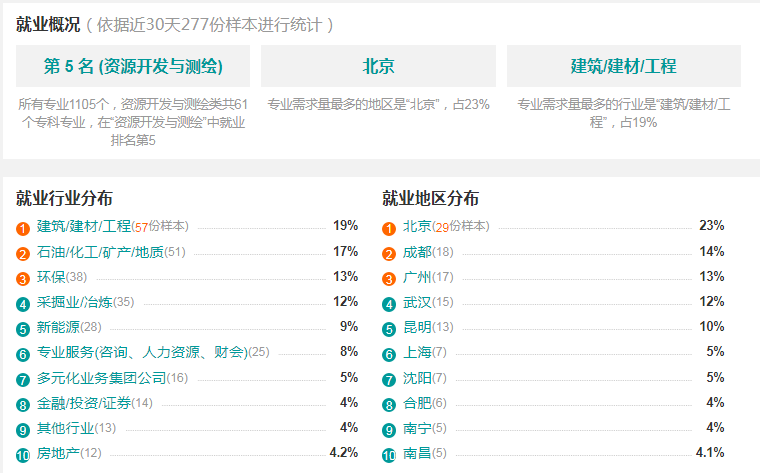Click the 成都 region link
The height and width of the screenshot is (473, 760).
pos(417,252)
